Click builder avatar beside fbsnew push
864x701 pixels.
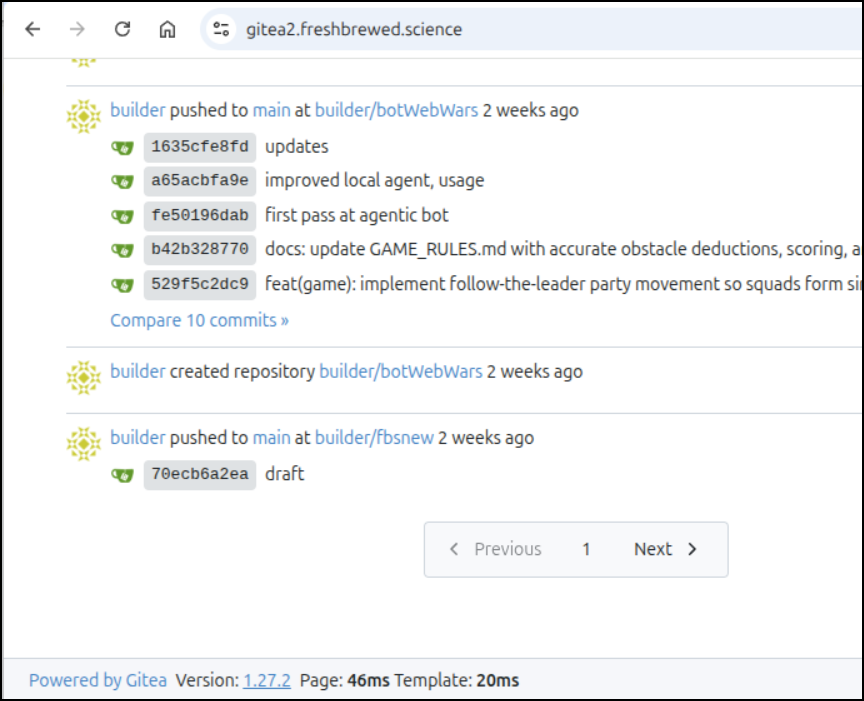point(84,444)
